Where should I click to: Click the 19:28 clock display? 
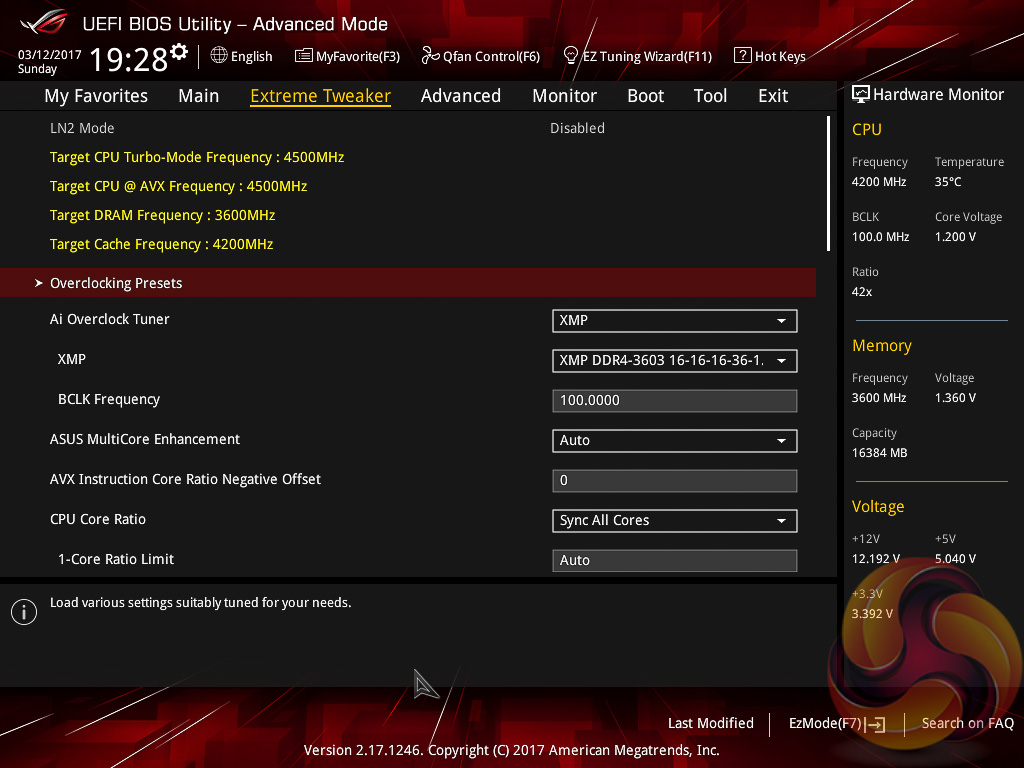[x=129, y=59]
